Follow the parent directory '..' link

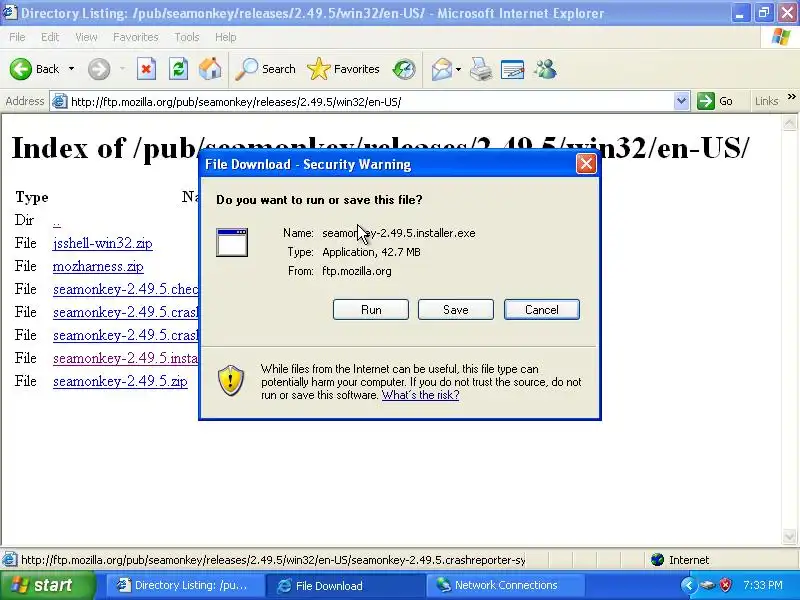pos(57,222)
